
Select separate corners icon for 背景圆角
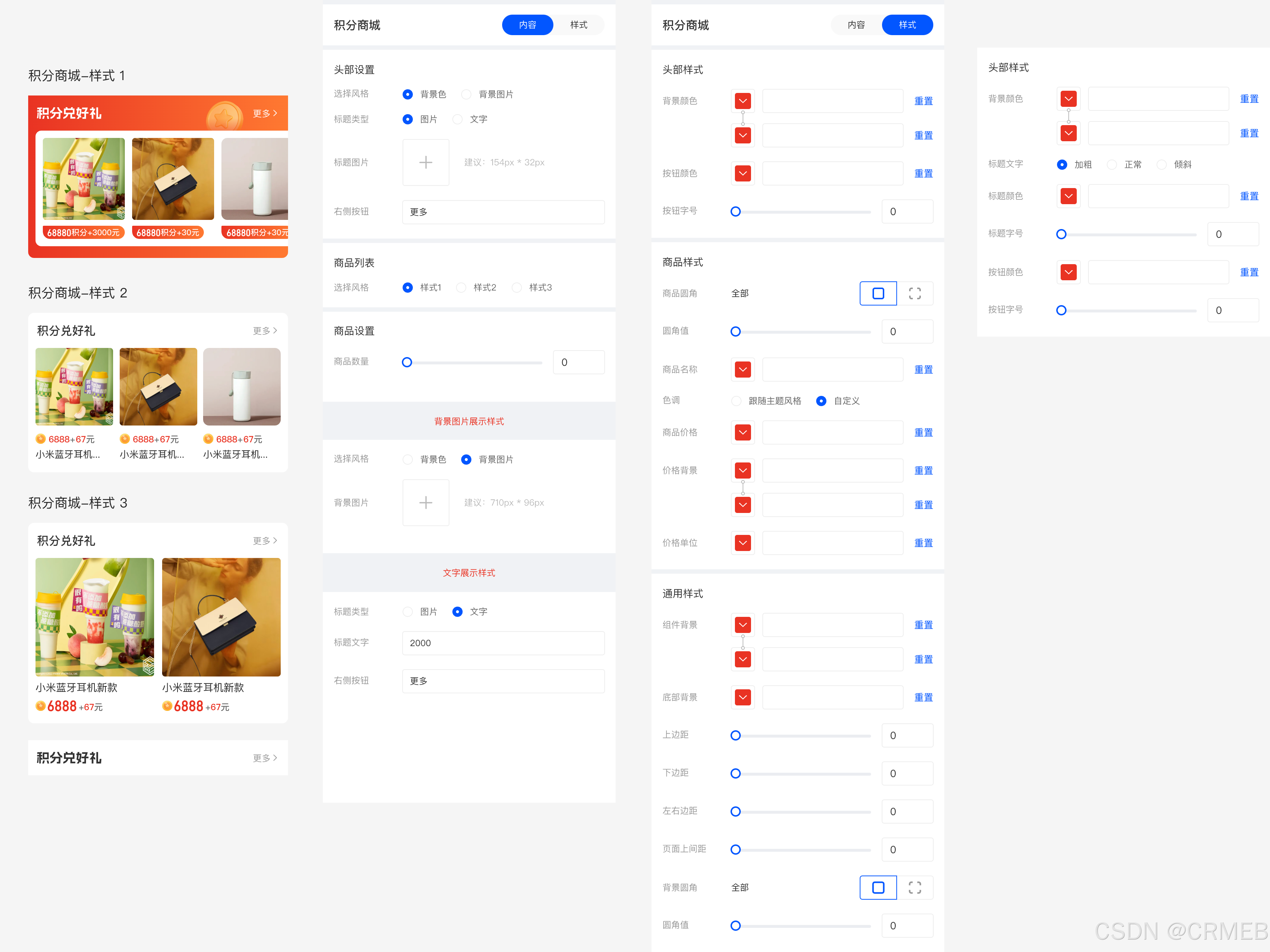915,887
